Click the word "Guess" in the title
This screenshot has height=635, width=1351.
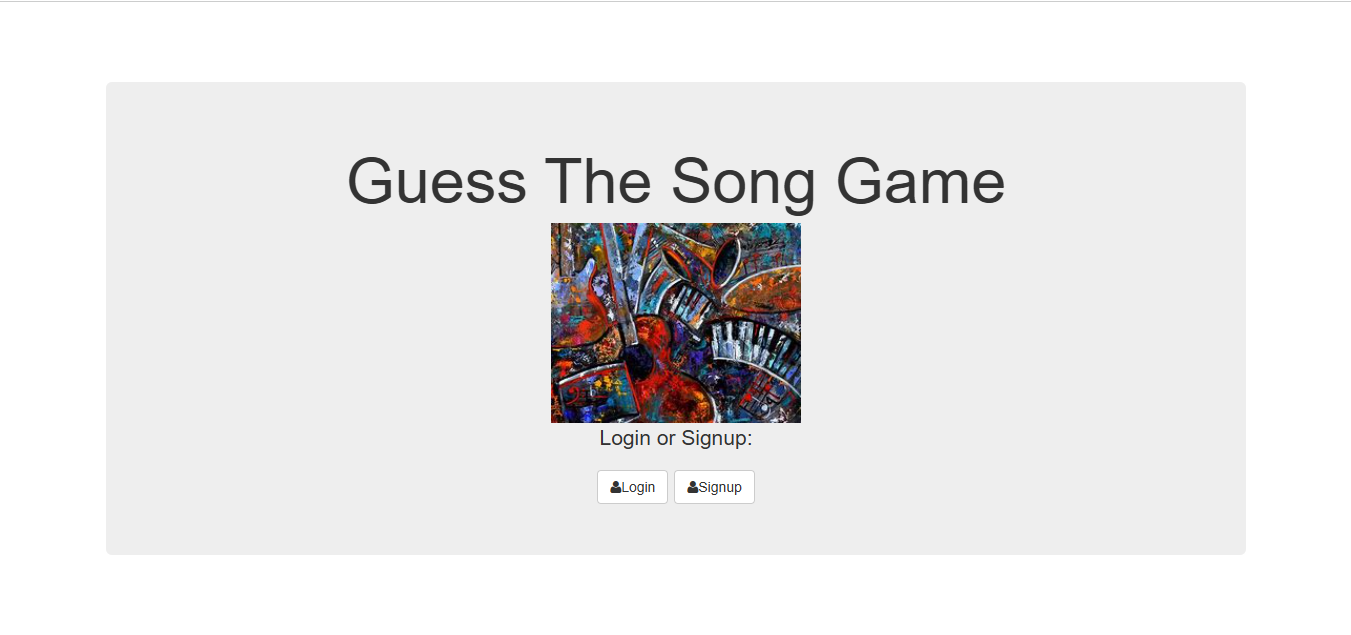click(x=436, y=181)
